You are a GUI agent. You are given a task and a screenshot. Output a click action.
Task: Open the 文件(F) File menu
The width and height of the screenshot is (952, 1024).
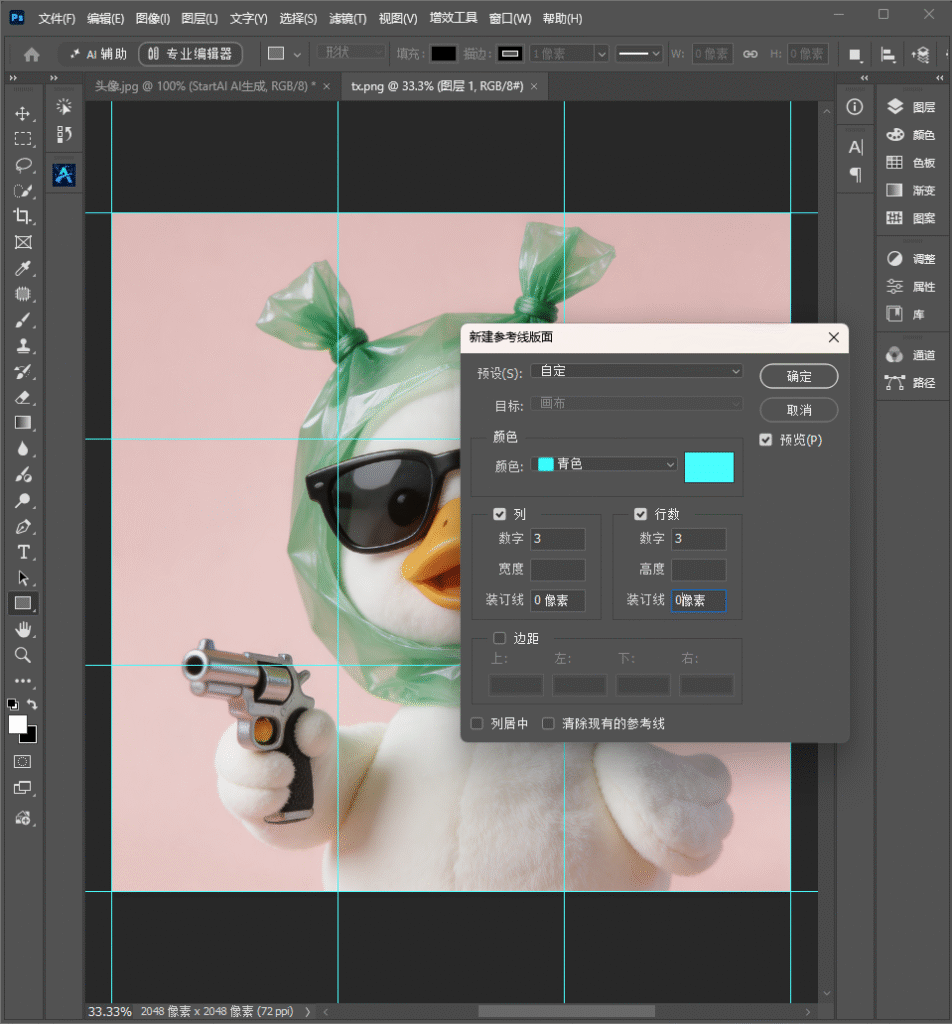[57, 18]
